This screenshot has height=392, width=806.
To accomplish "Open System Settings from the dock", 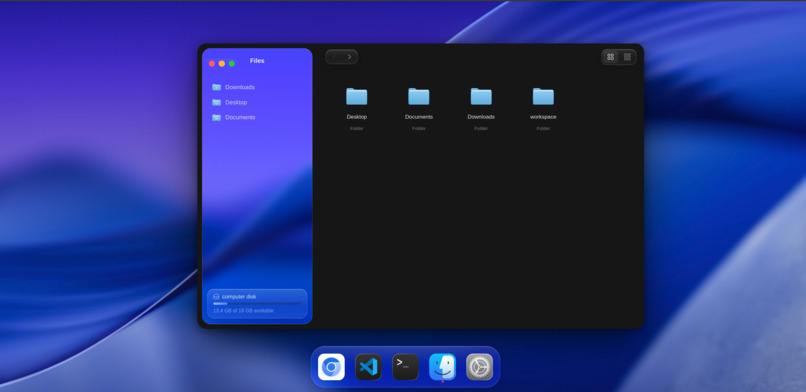I will (480, 367).
